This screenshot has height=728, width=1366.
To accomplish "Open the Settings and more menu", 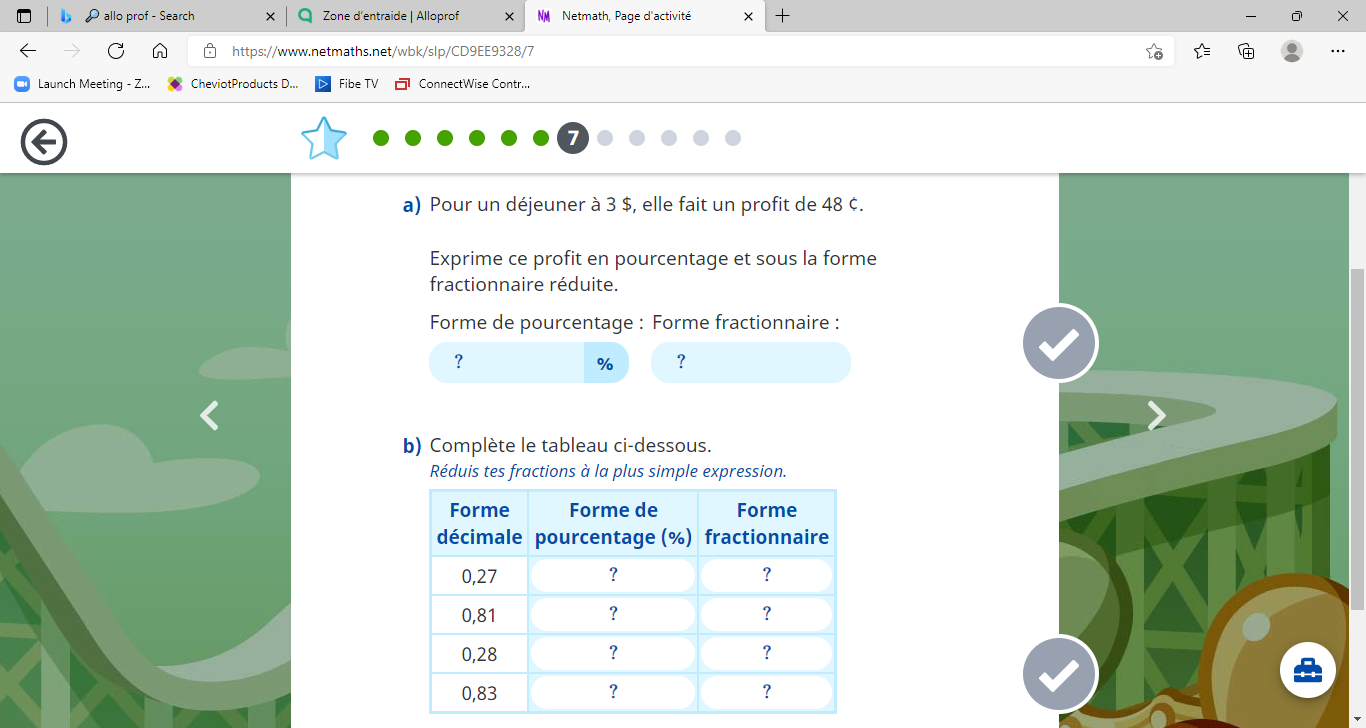I will [1337, 51].
